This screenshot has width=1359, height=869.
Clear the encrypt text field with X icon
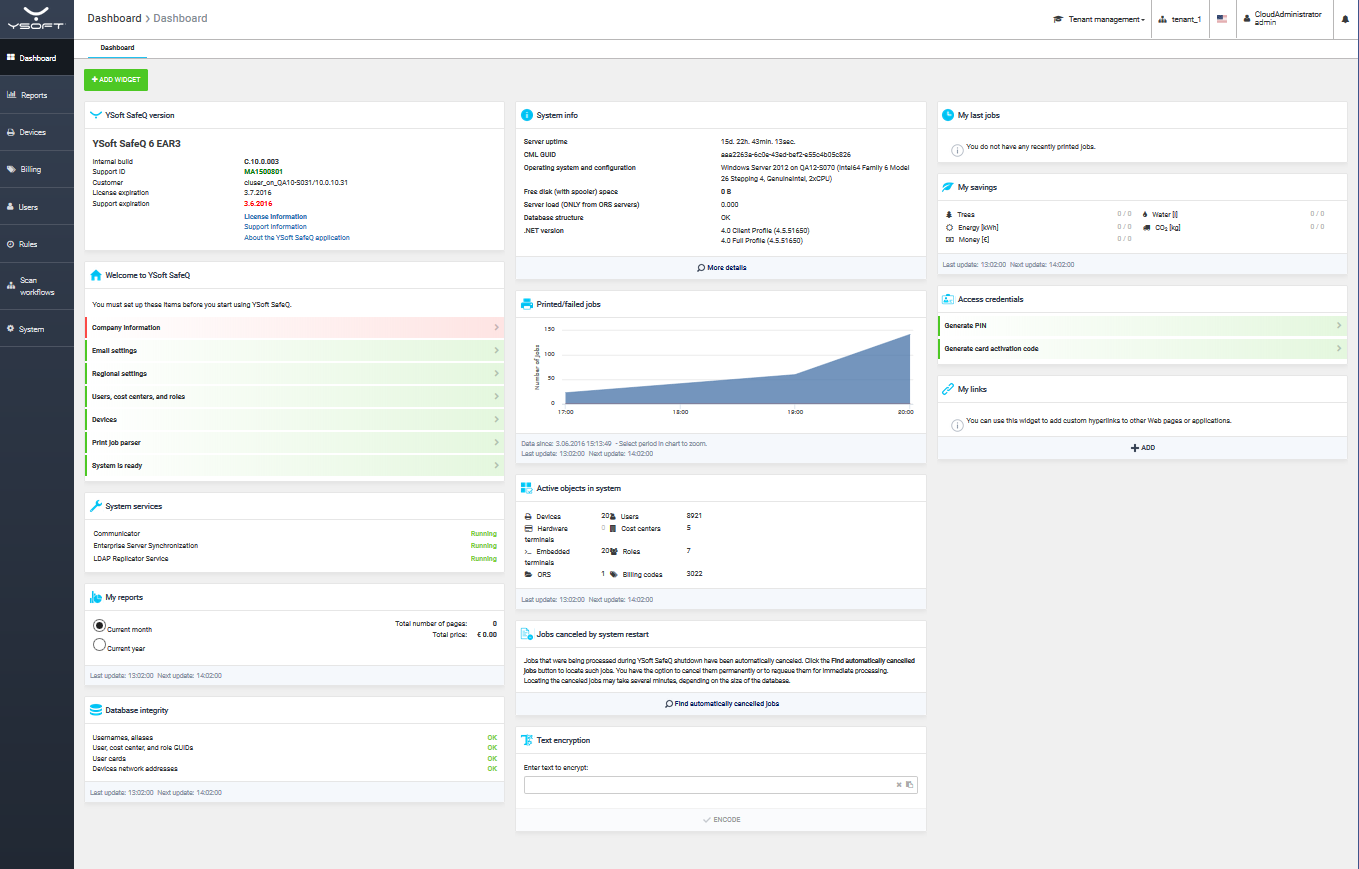899,785
